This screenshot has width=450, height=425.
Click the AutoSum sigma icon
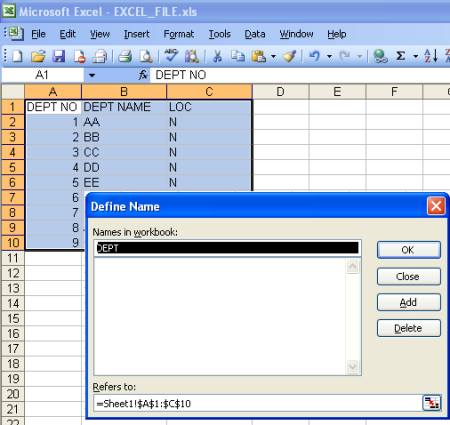[401, 56]
